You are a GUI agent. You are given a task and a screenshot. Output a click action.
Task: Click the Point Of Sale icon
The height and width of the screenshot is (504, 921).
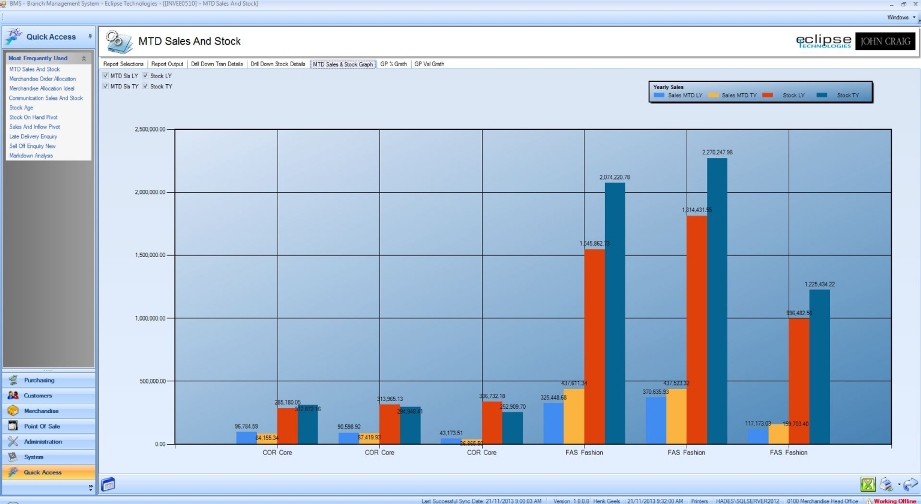(13, 426)
